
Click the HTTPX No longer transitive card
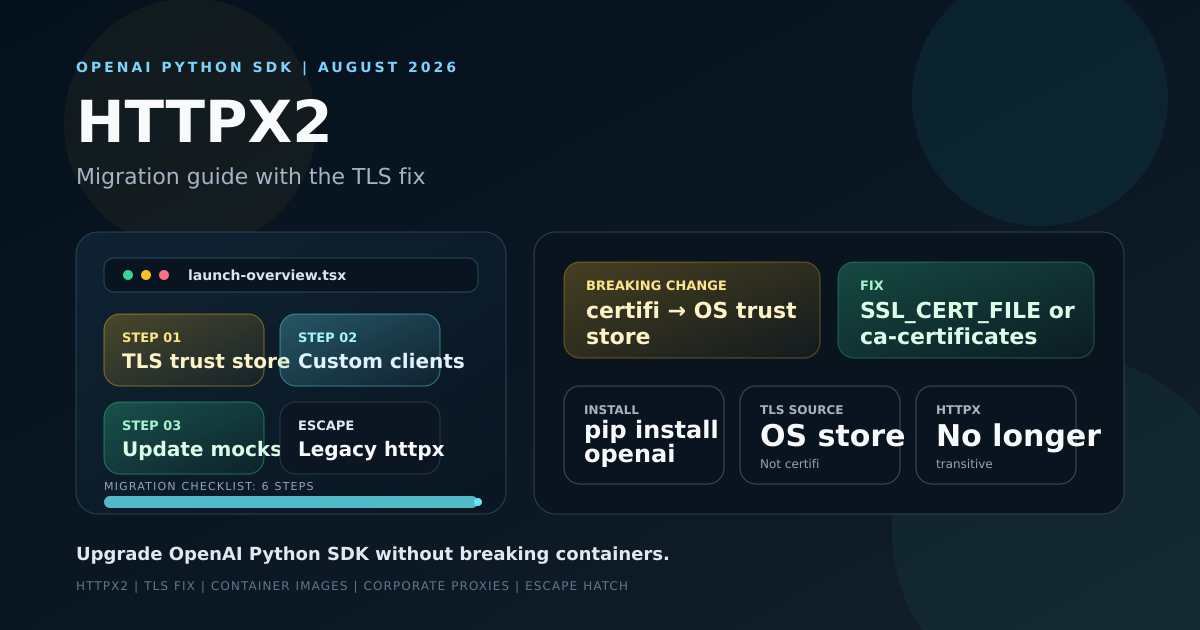click(996, 435)
